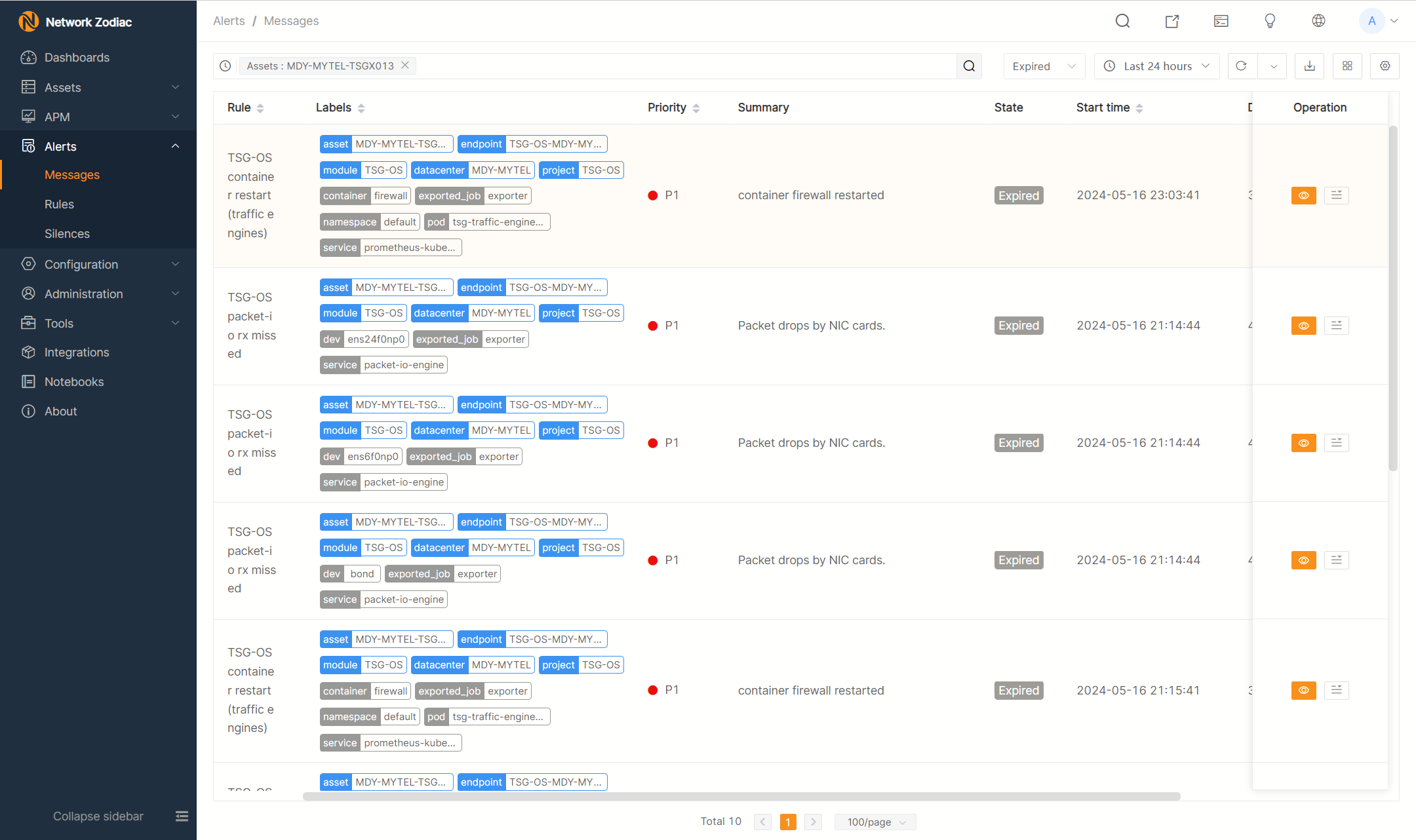
Task: Open the external link icon in header
Action: click(x=1172, y=21)
